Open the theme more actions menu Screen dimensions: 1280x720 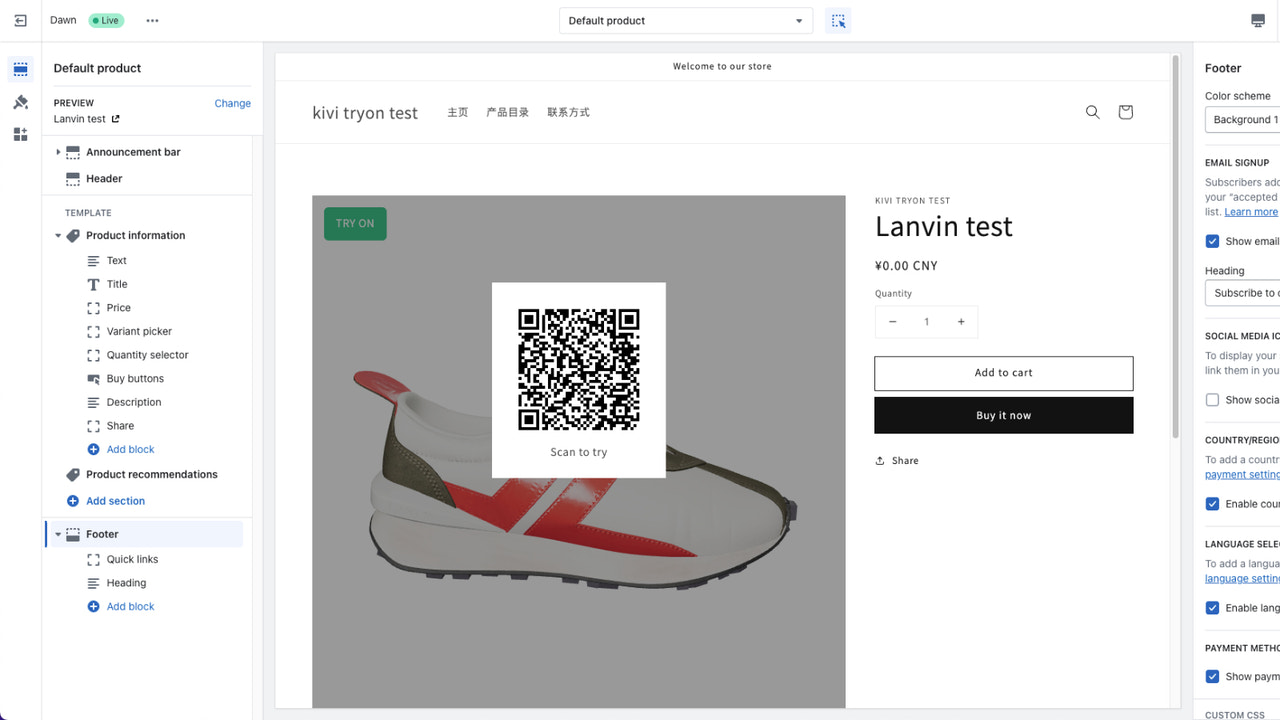point(152,20)
